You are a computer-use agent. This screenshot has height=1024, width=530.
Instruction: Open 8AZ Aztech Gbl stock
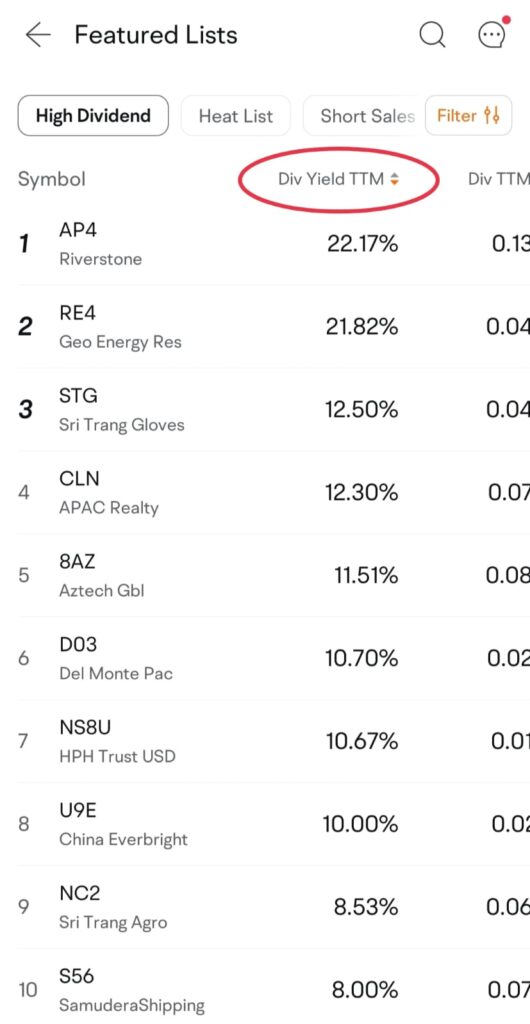[x=273, y=575]
